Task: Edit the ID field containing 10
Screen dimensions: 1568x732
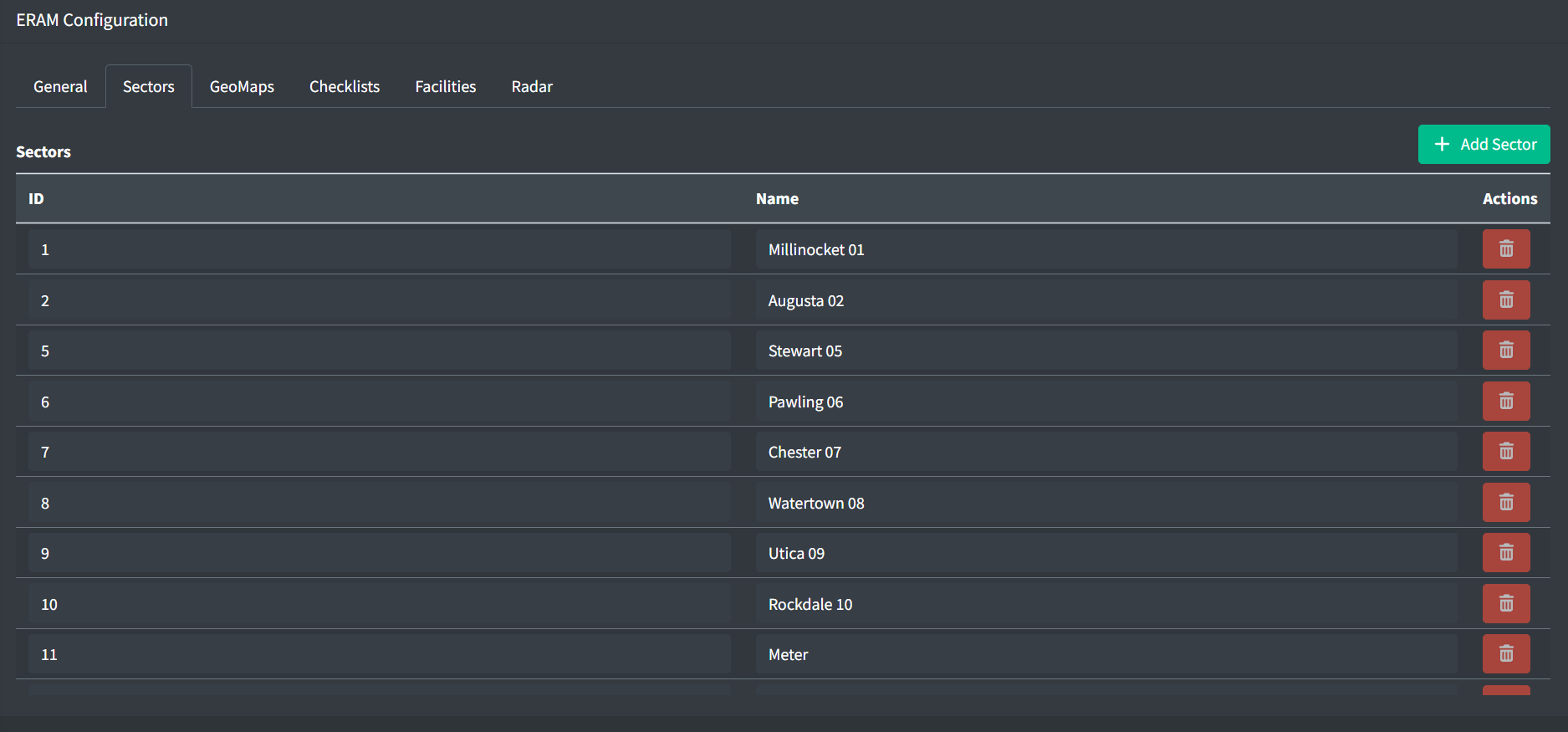Action: (x=380, y=603)
